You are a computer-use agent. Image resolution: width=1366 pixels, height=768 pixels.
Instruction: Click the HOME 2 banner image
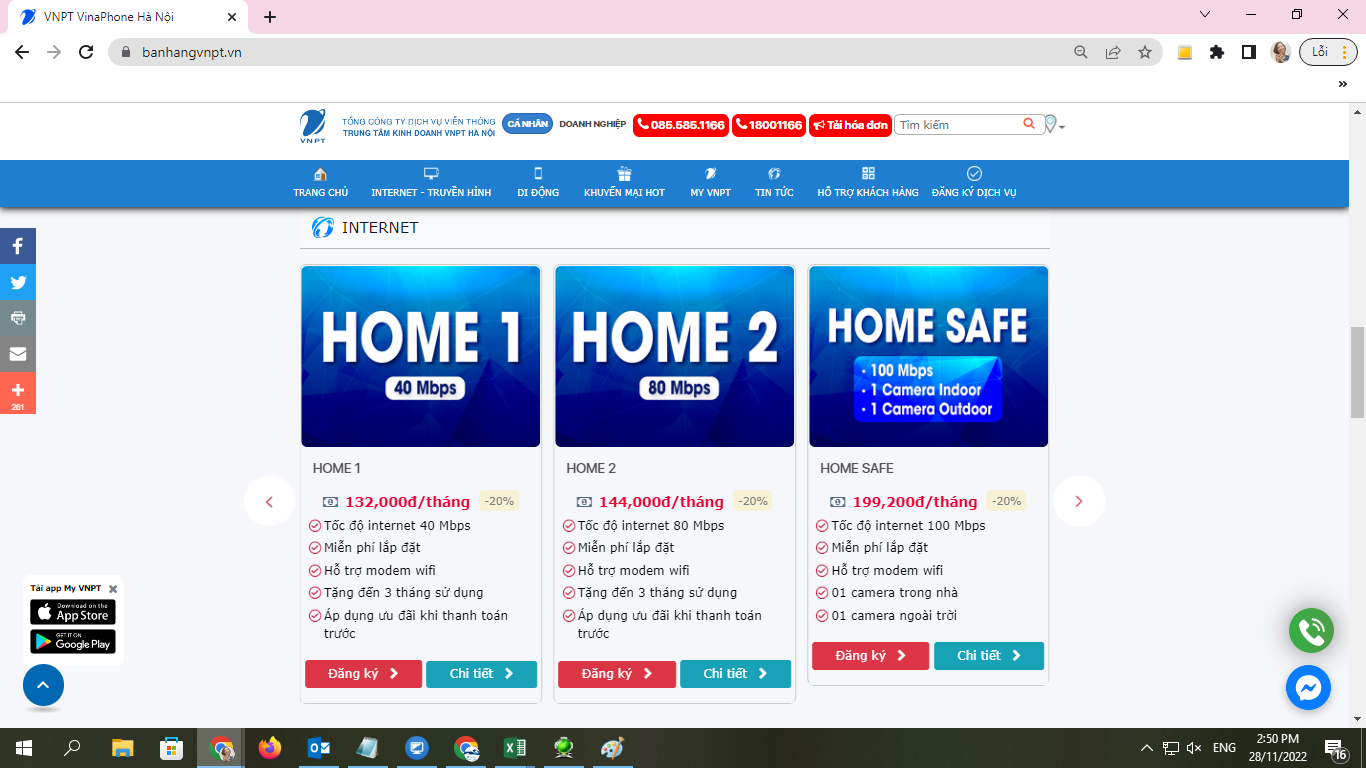(675, 356)
